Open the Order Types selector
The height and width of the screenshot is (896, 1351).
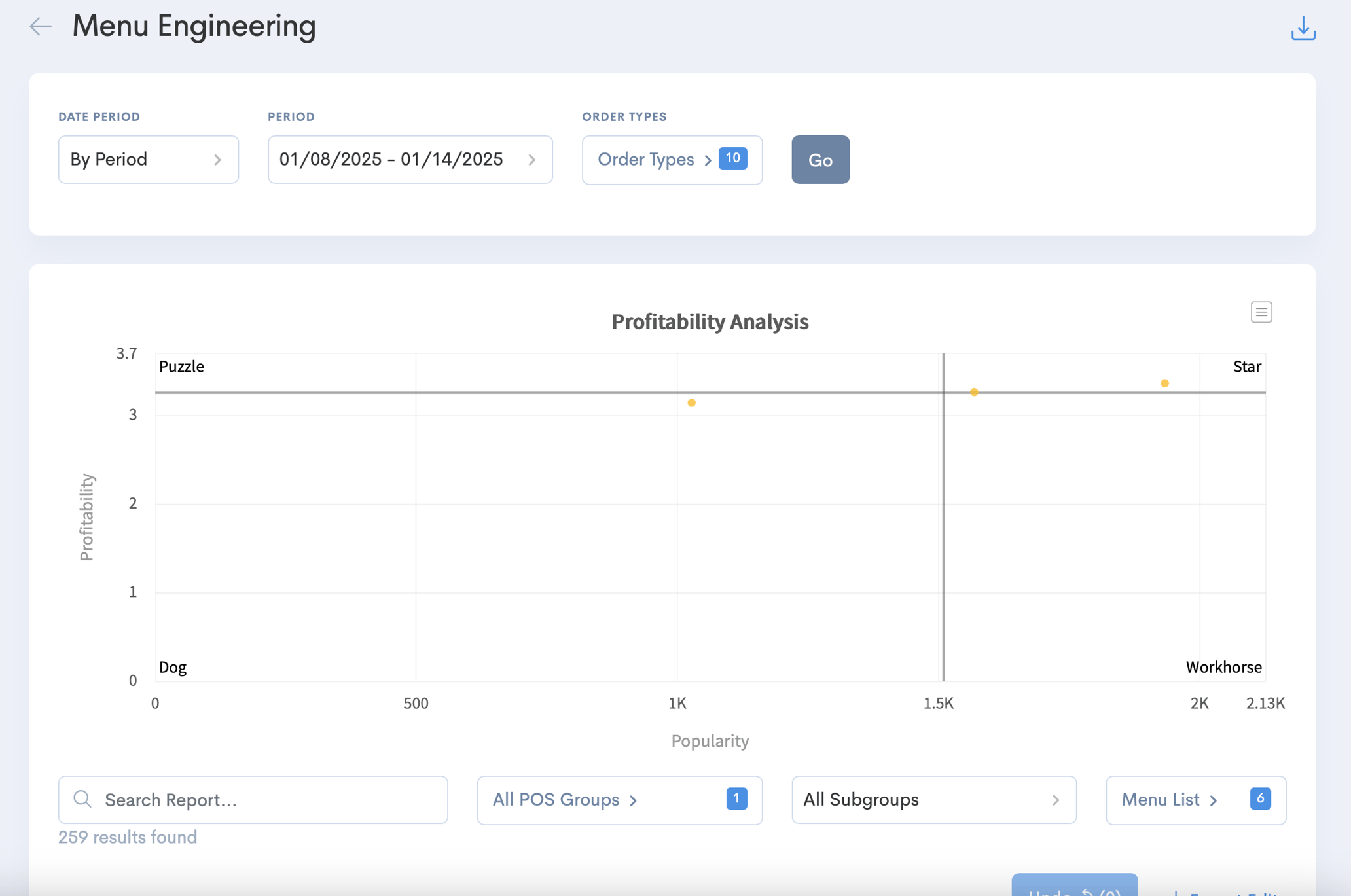tap(672, 160)
